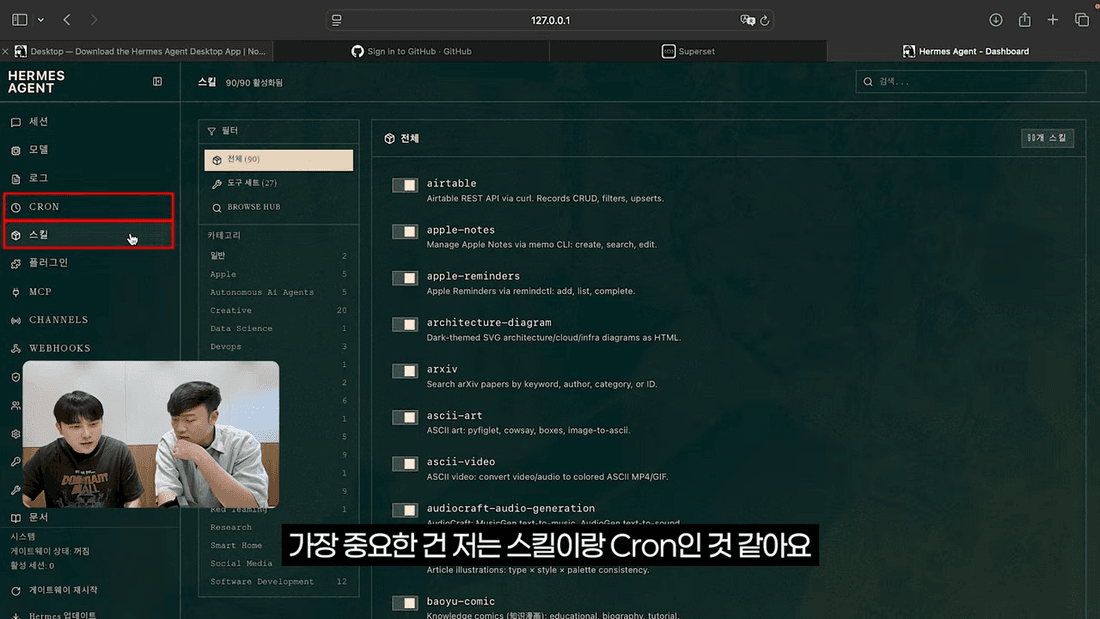The image size is (1100, 619).
Task: Go back in Safari
Action: pyautogui.click(x=67, y=20)
